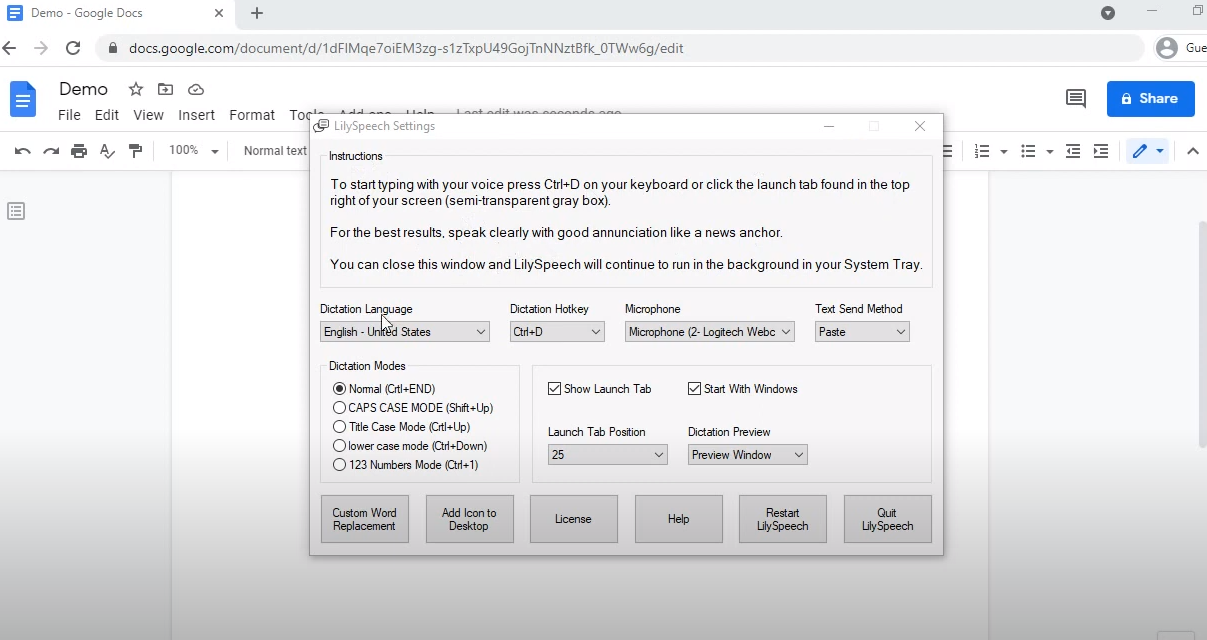
Task: Open the Launch Tab Position dropdown
Action: [608, 455]
